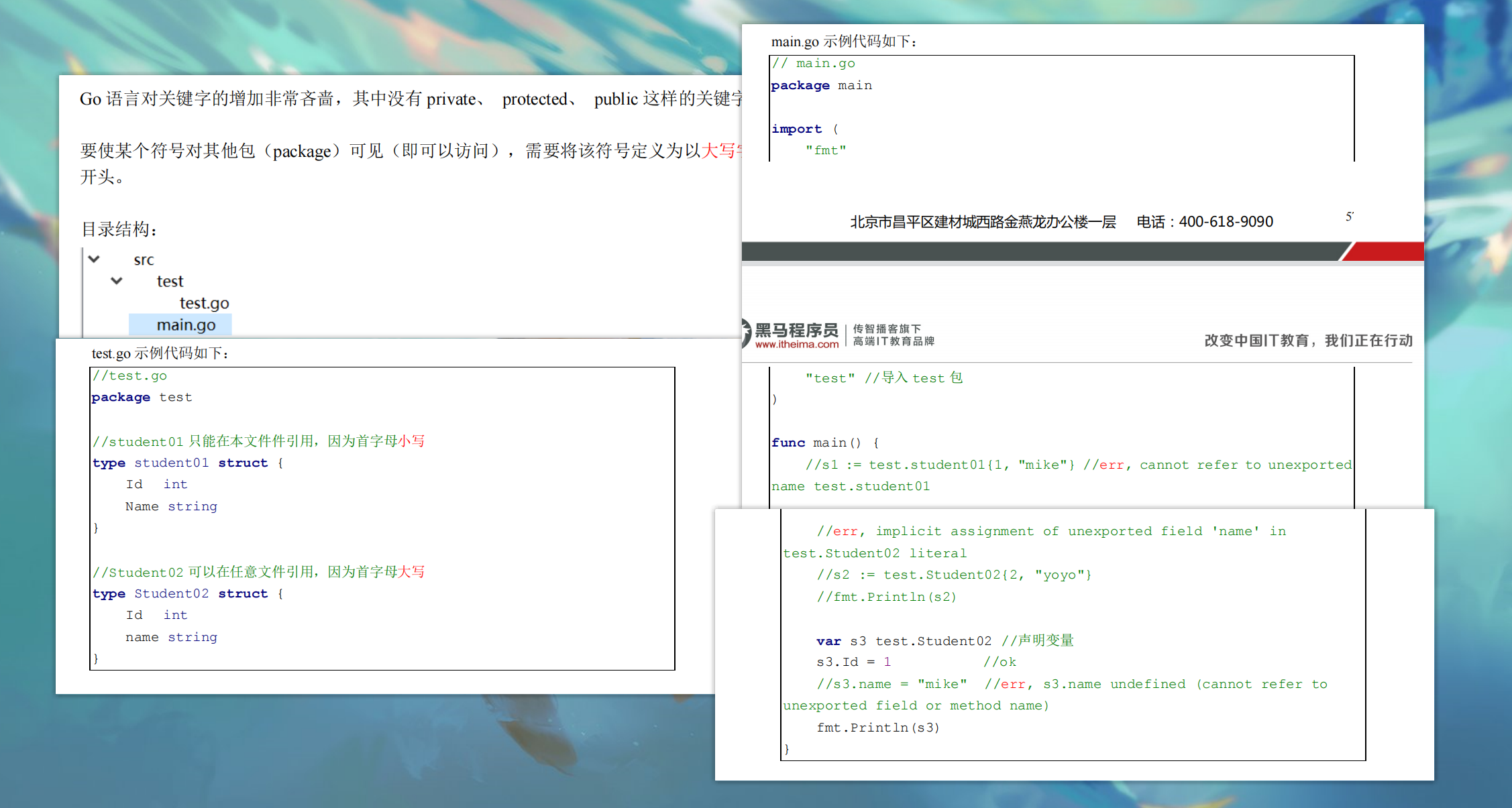
Task: Open test.go in the directory tree
Action: 204,303
